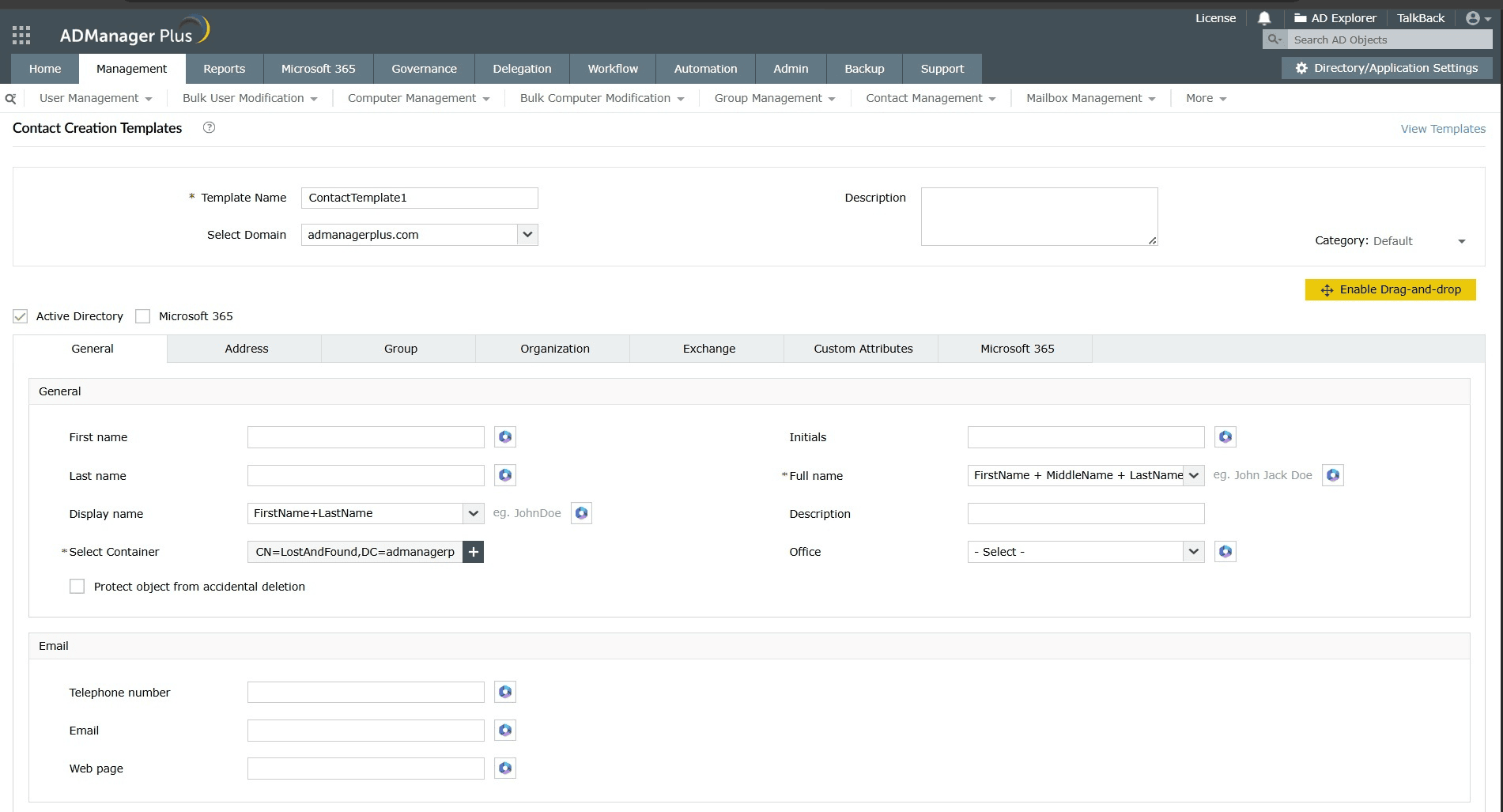Click the icon beside Display name example
The width and height of the screenshot is (1503, 812).
(x=581, y=512)
